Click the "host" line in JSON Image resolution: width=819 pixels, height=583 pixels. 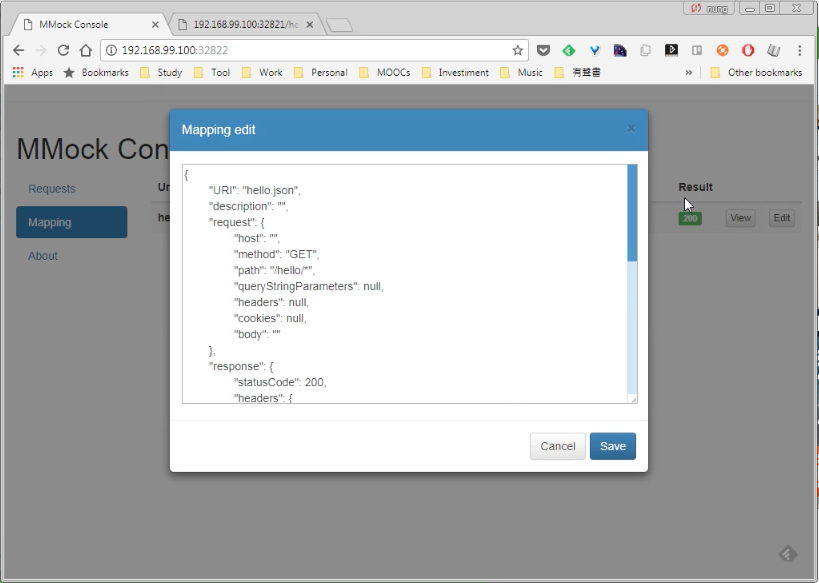(x=257, y=238)
